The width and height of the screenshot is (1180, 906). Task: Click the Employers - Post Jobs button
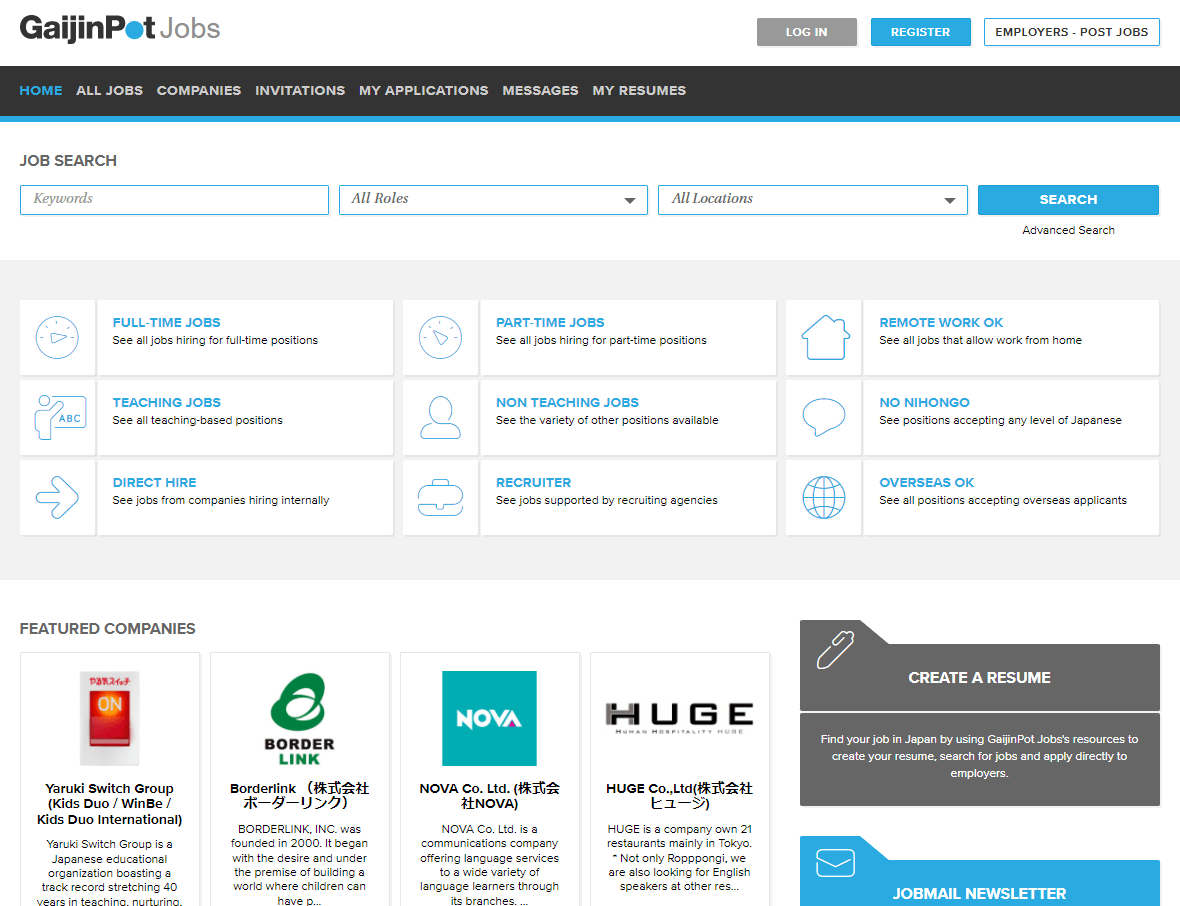click(x=1072, y=32)
